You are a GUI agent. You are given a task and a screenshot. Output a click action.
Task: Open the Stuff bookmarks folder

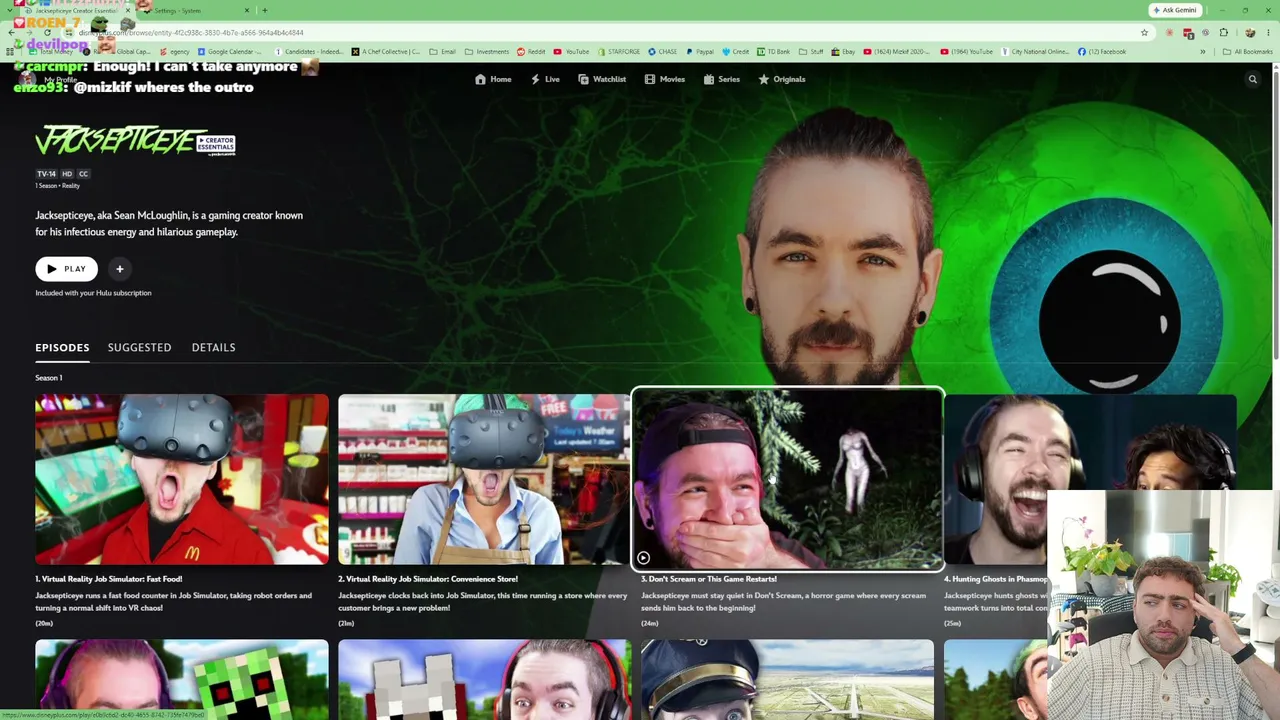point(811,52)
